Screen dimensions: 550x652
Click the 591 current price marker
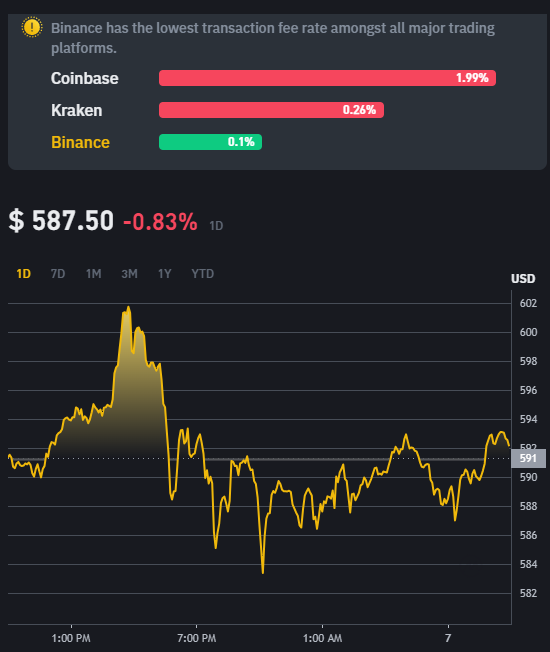[528, 458]
